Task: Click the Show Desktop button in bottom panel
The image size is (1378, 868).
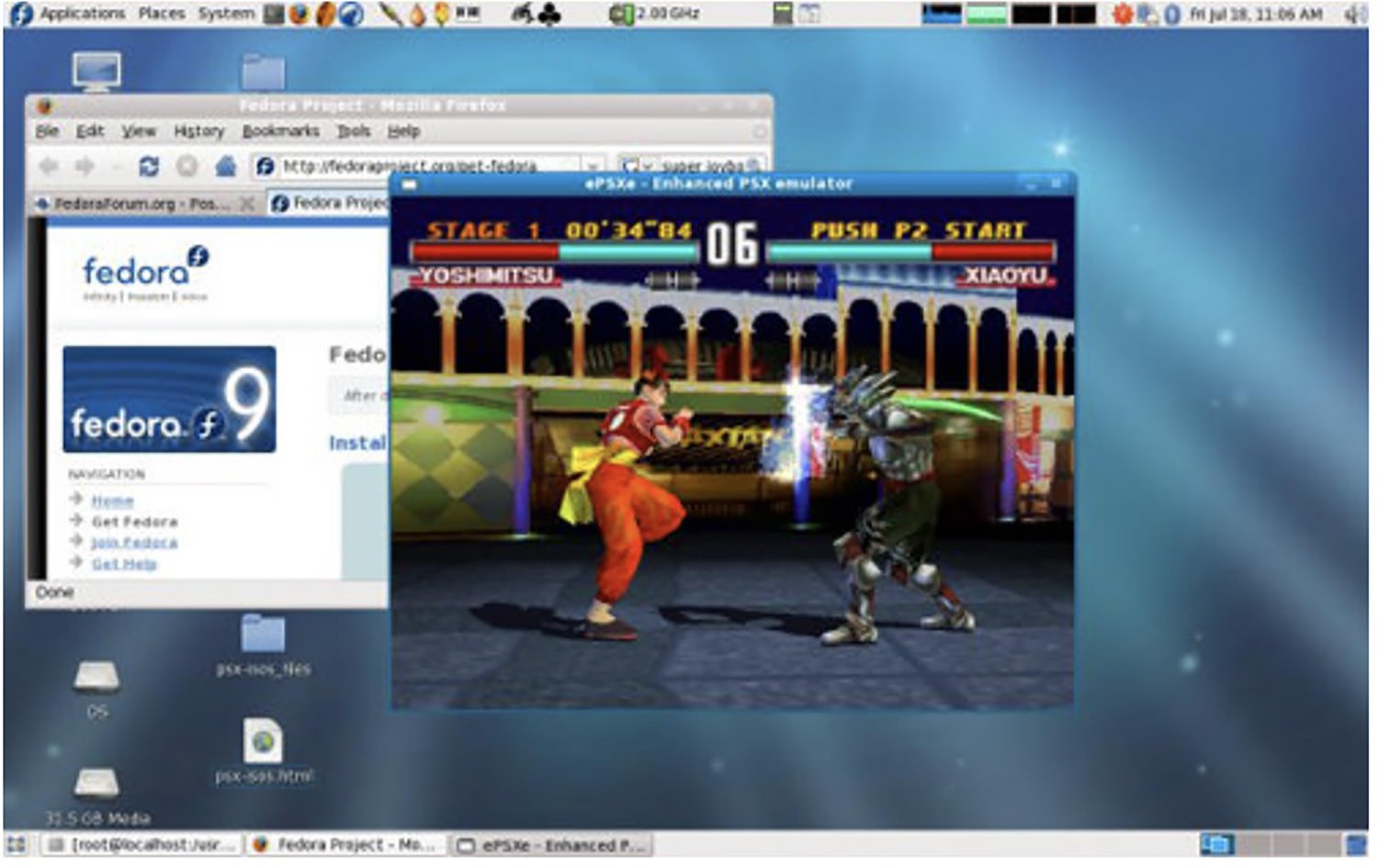Action: (x=17, y=844)
